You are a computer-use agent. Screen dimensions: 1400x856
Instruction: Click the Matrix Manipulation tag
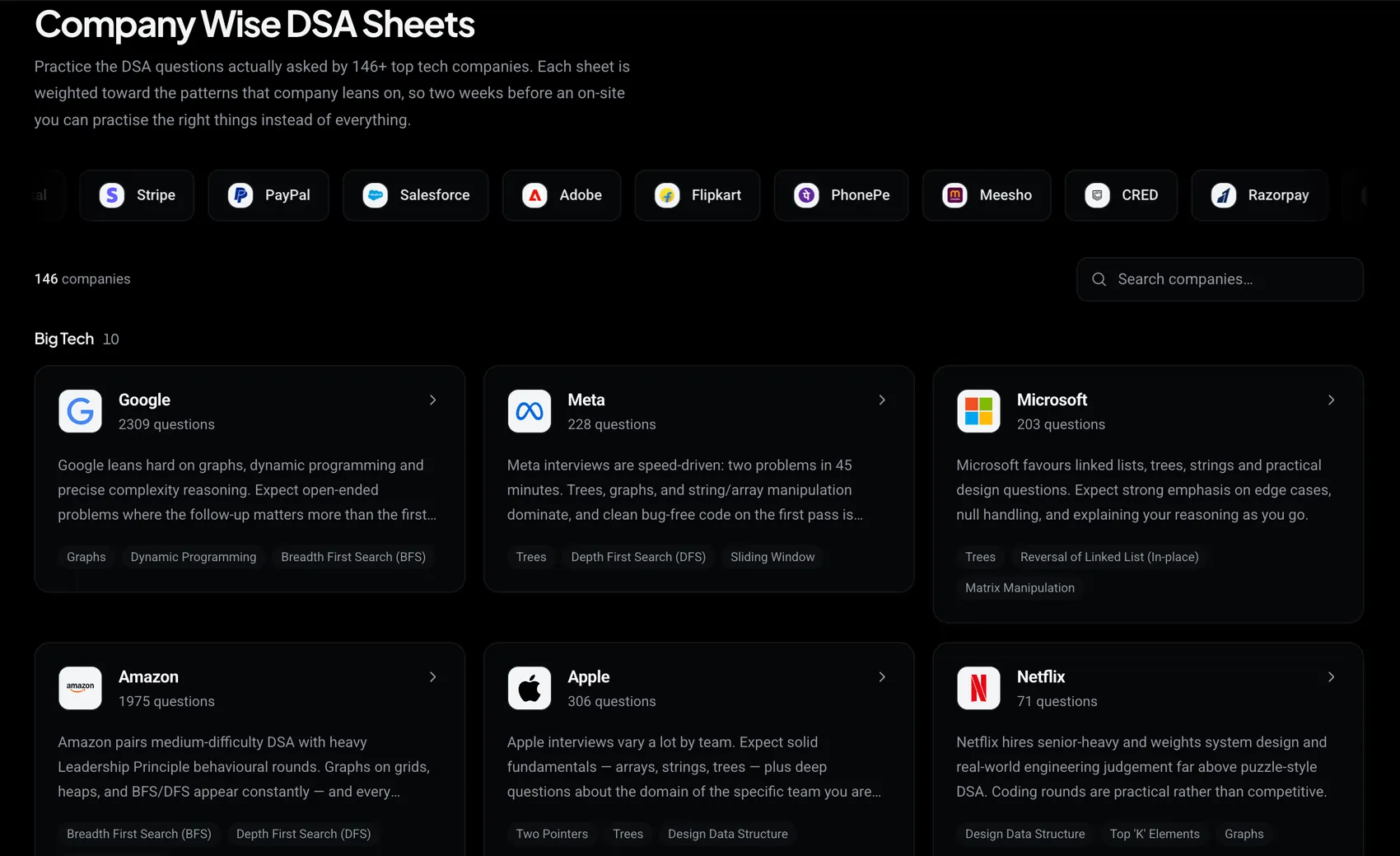[1020, 587]
